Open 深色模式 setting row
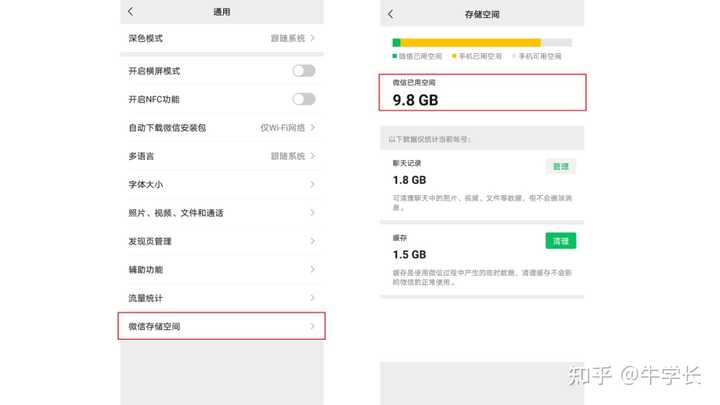This screenshot has height=405, width=720. click(222, 38)
